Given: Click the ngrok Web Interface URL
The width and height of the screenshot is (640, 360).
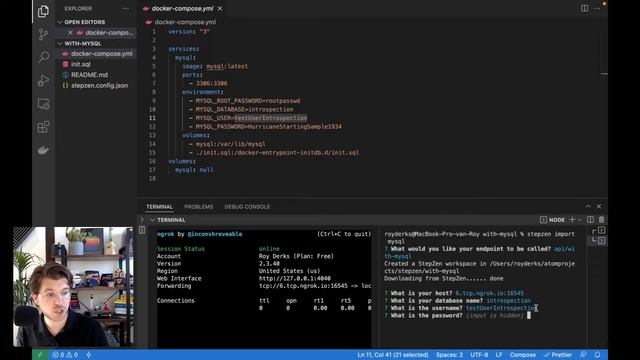Looking at the screenshot, I should [x=295, y=278].
